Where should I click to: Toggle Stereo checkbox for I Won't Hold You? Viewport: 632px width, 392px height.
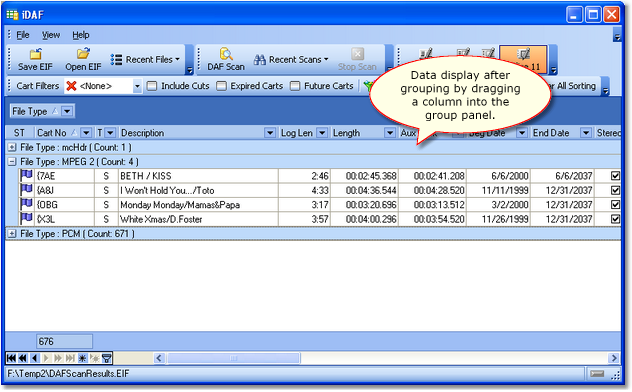point(615,190)
